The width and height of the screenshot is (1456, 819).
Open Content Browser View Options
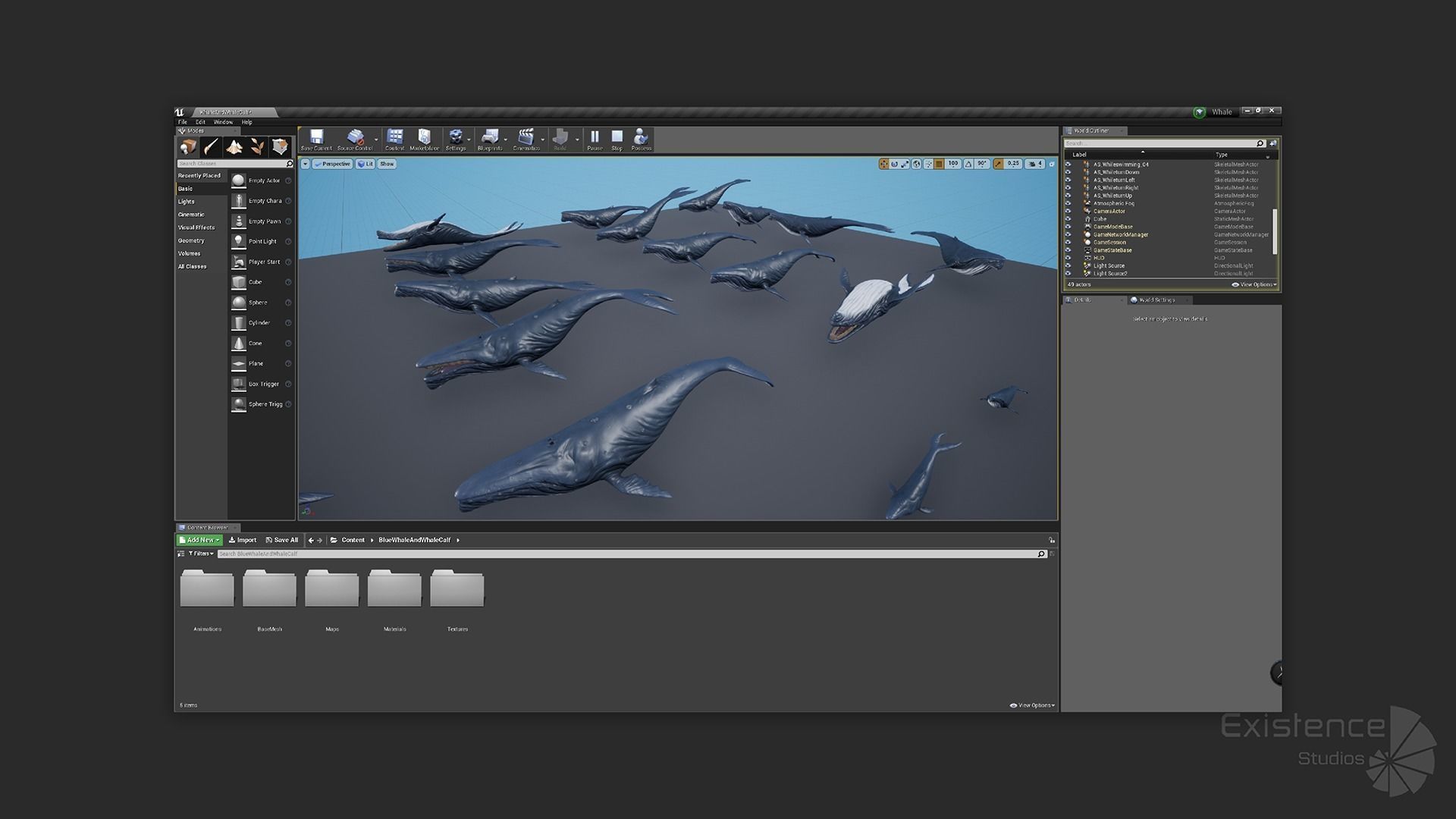1032,705
